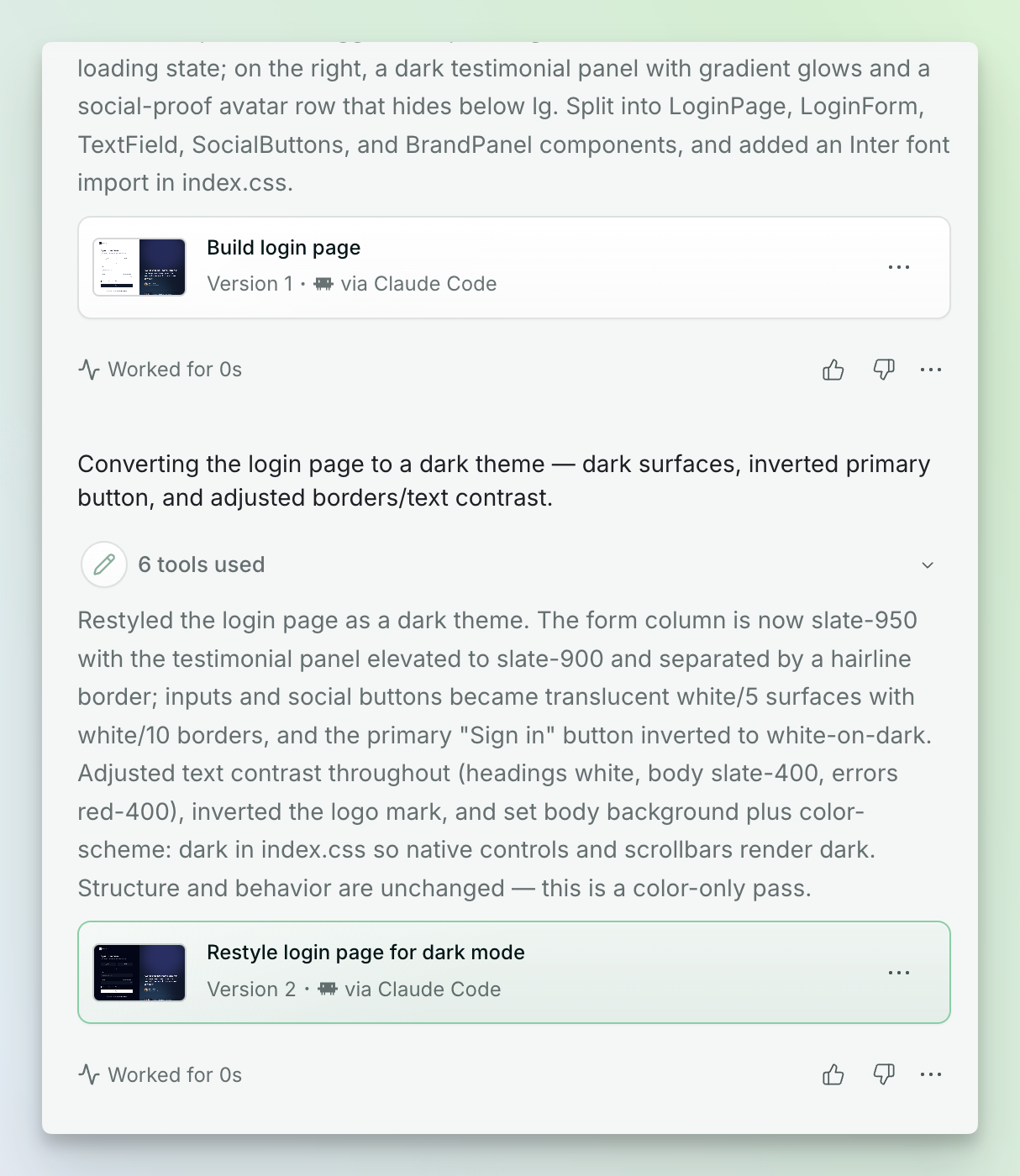Expand the 6 tools used chevron

pyautogui.click(x=928, y=564)
